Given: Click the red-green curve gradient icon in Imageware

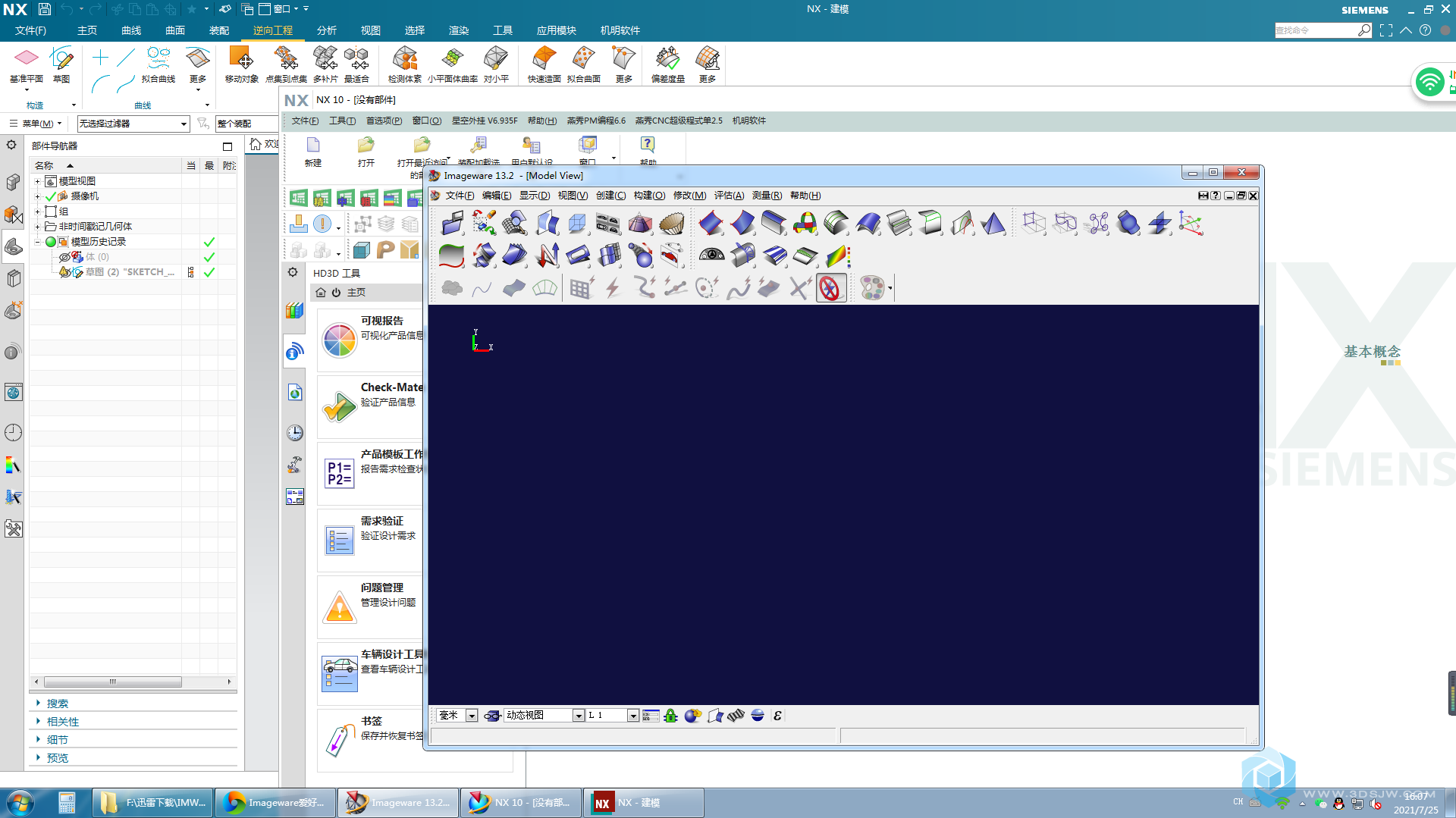Looking at the screenshot, I should click(x=452, y=255).
